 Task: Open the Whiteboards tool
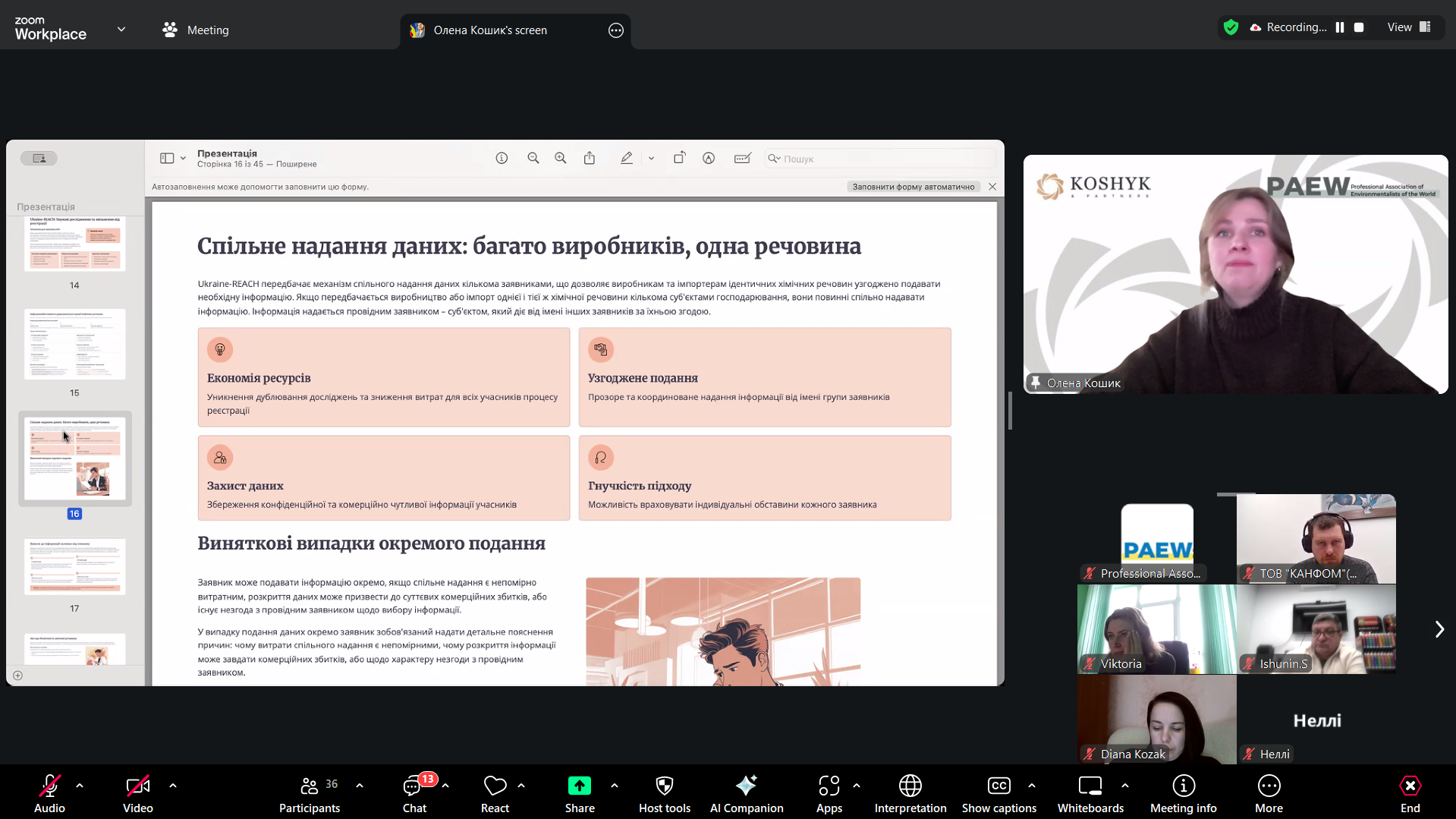(1090, 793)
